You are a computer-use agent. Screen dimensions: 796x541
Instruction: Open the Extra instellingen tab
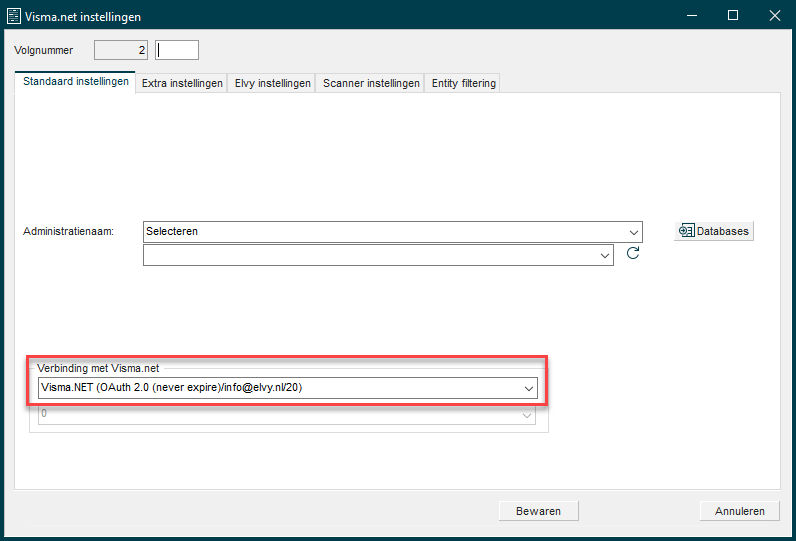tap(182, 83)
